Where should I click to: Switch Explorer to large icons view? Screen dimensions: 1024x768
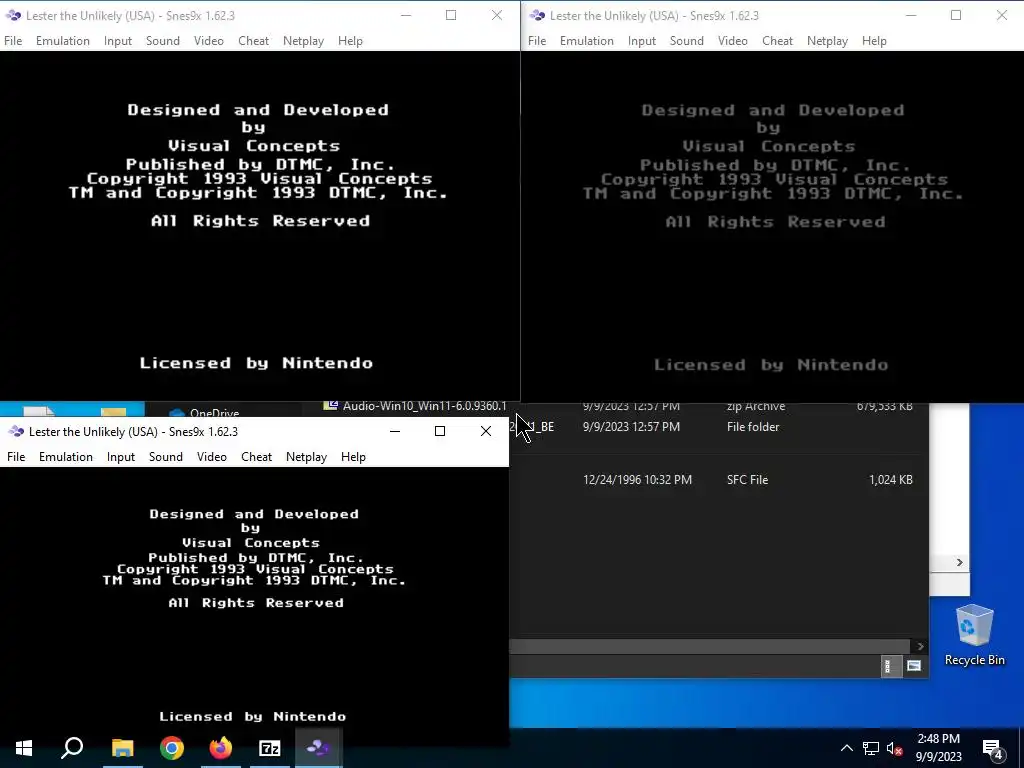coord(914,666)
